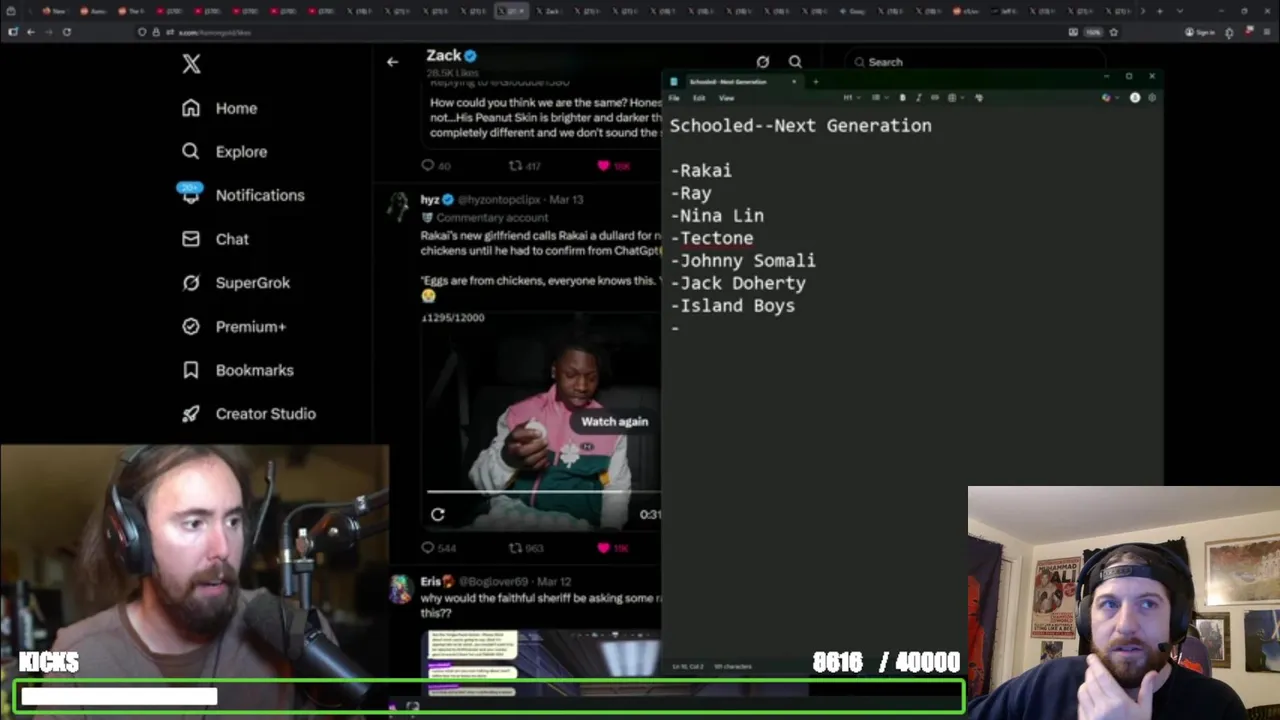Open the Notepad View menu
Image resolution: width=1280 pixels, height=720 pixels.
click(x=727, y=98)
